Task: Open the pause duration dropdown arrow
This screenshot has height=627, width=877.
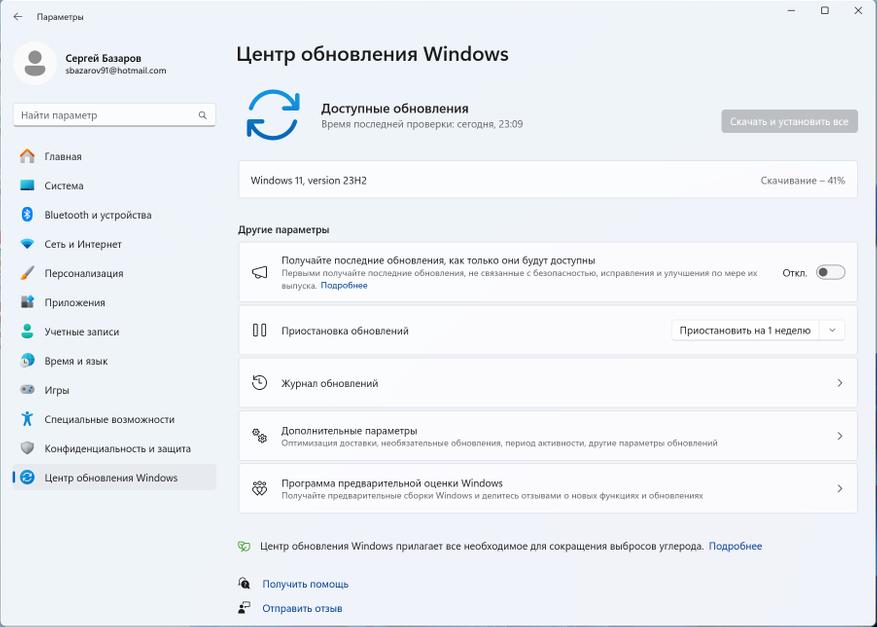Action: [x=832, y=330]
